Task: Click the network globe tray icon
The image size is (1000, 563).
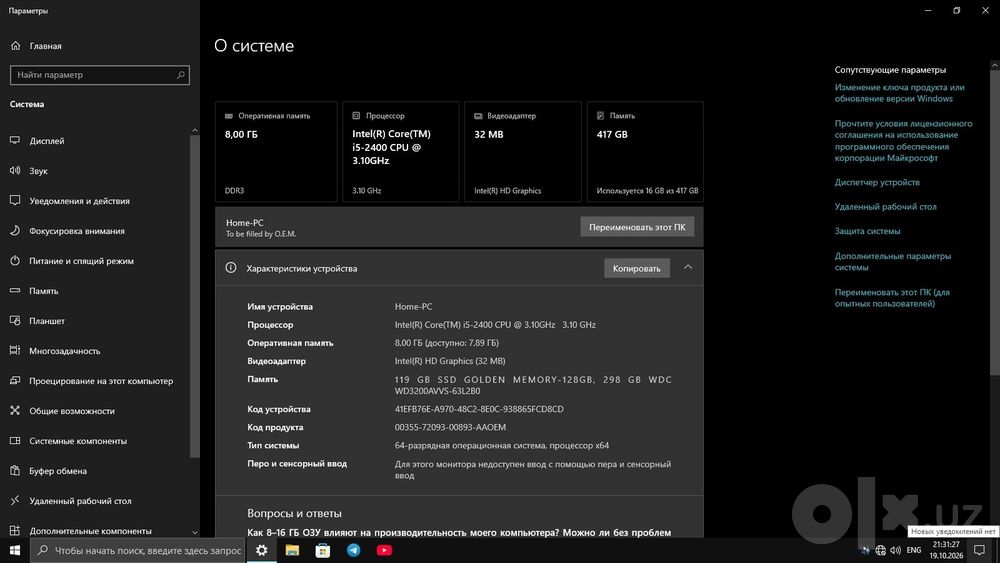Action: [x=881, y=550]
